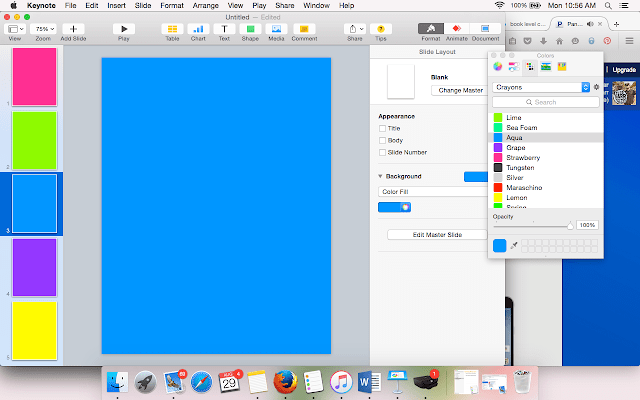Open the Media browser icon
640x400 pixels.
[x=275, y=29]
